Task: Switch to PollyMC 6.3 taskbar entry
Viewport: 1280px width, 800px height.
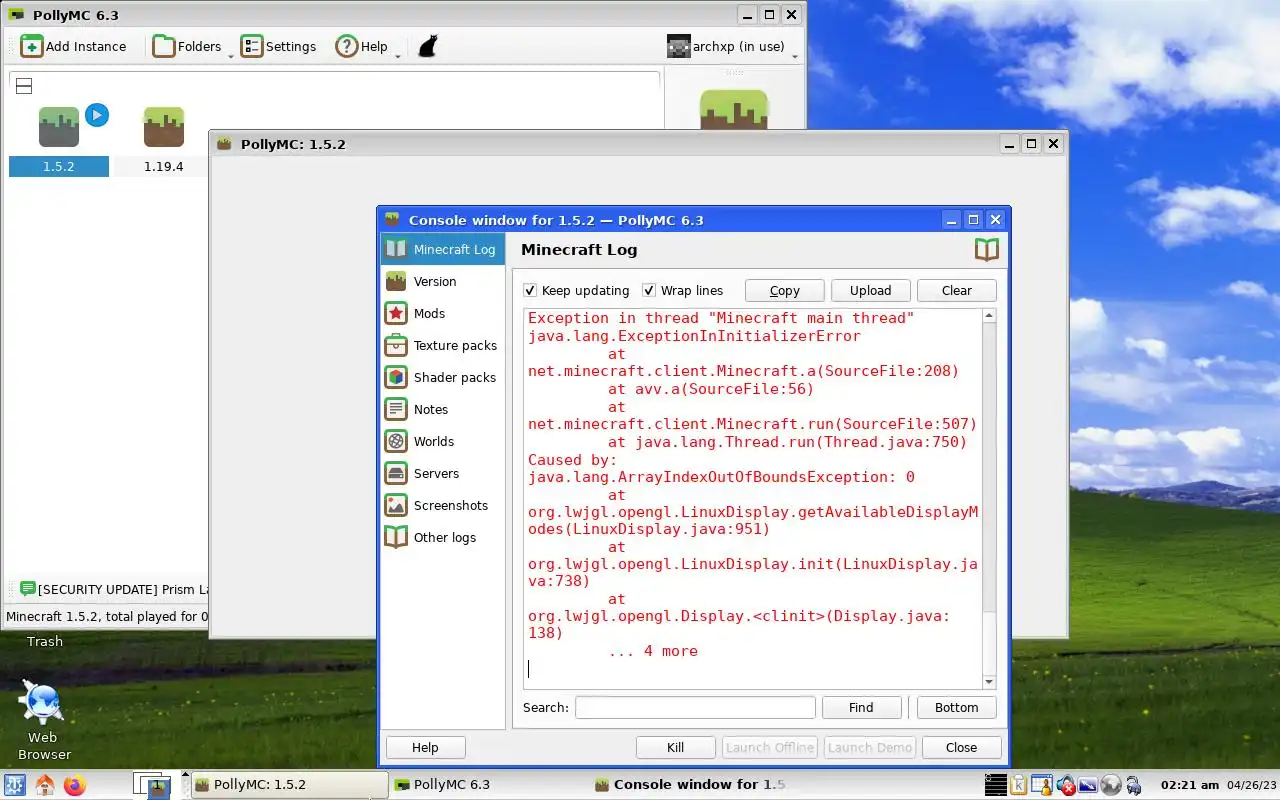Action: [489, 785]
